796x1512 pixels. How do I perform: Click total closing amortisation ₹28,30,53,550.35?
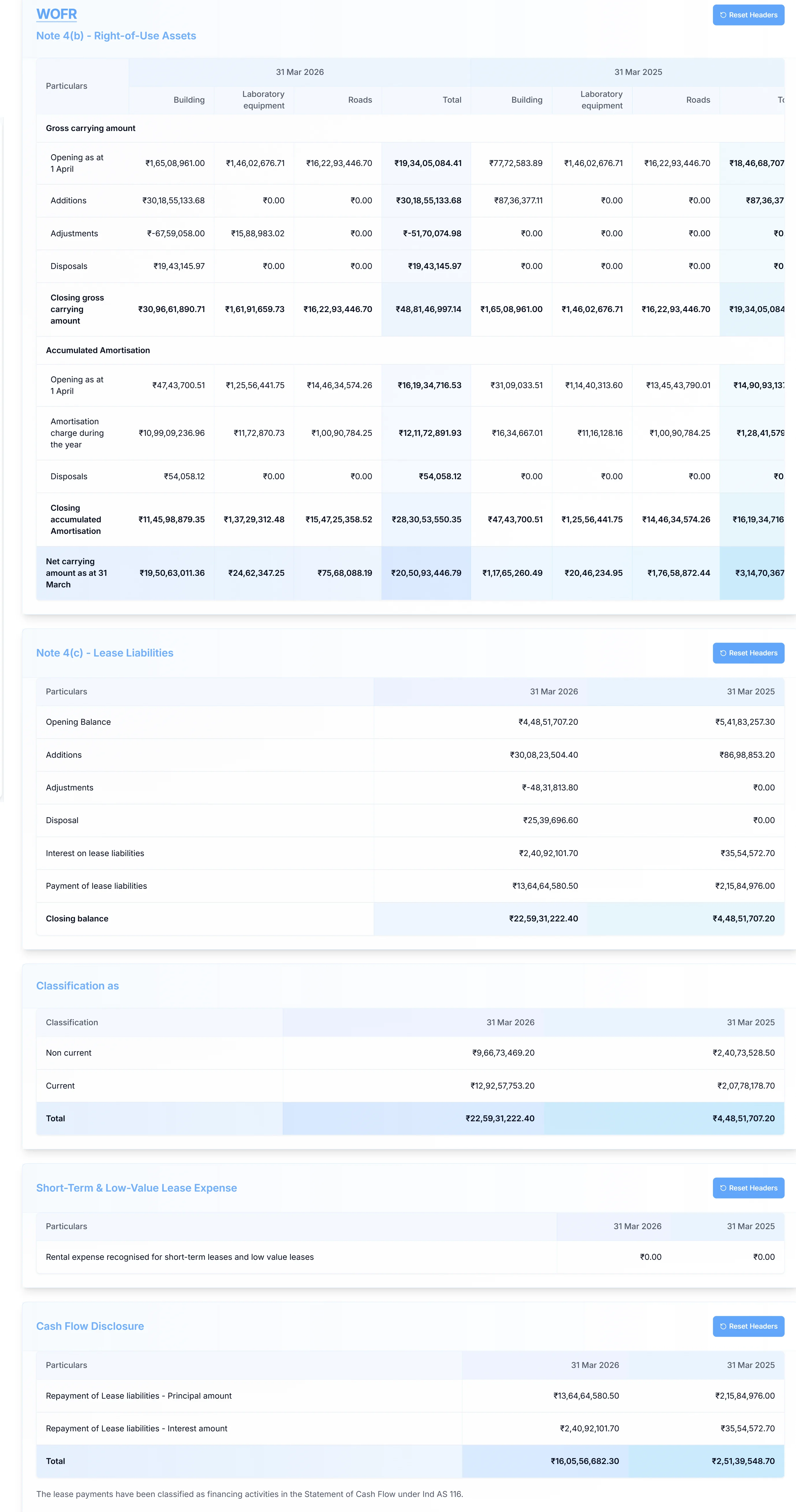[426, 519]
